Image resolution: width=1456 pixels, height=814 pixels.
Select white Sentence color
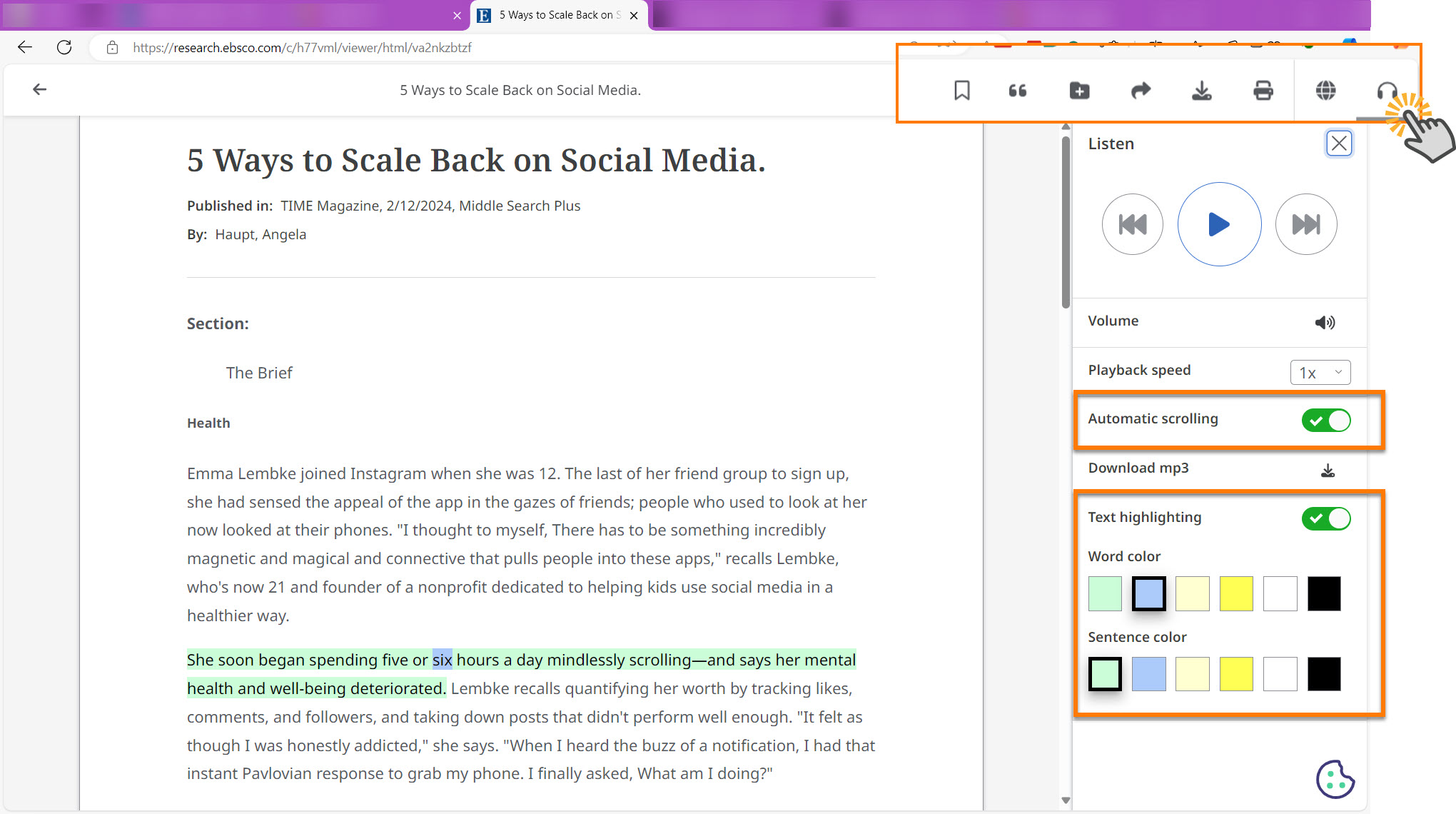1280,674
